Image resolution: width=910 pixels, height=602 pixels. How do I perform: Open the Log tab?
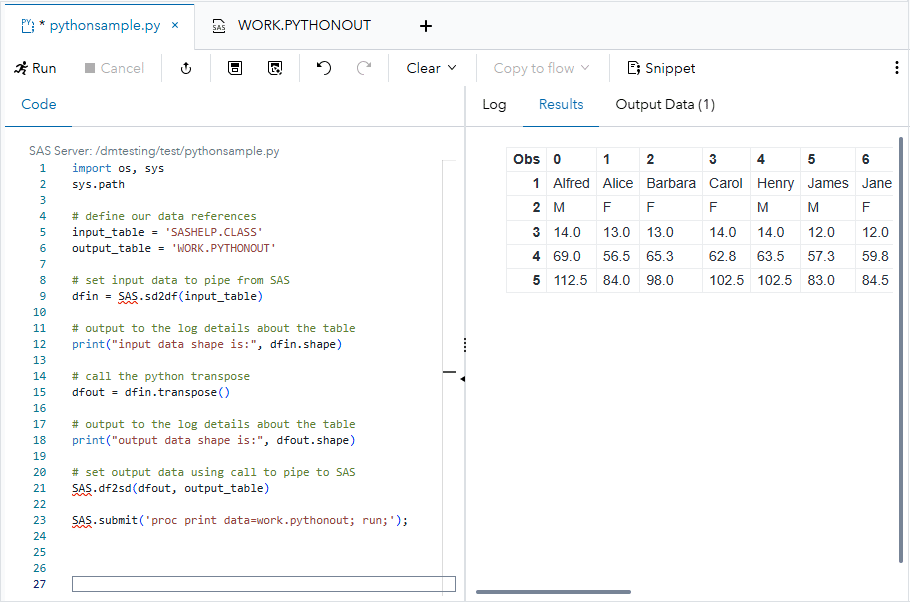click(494, 105)
